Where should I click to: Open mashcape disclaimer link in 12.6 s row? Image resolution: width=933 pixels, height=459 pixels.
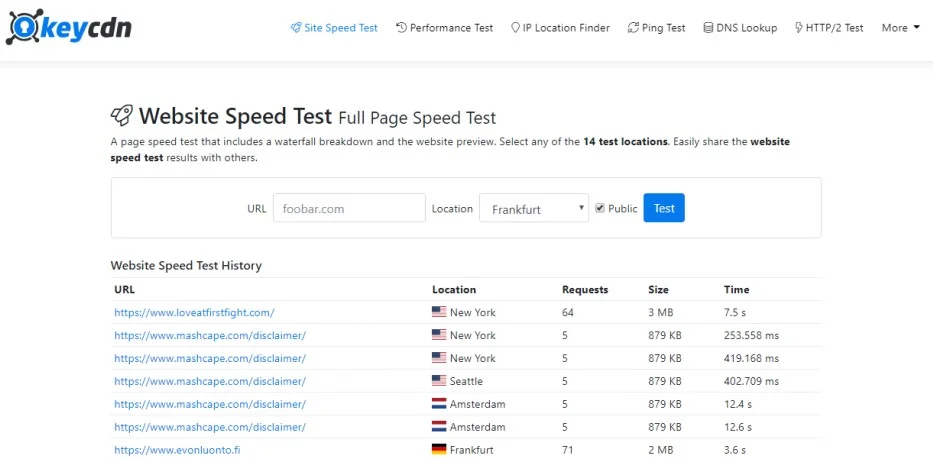click(210, 427)
